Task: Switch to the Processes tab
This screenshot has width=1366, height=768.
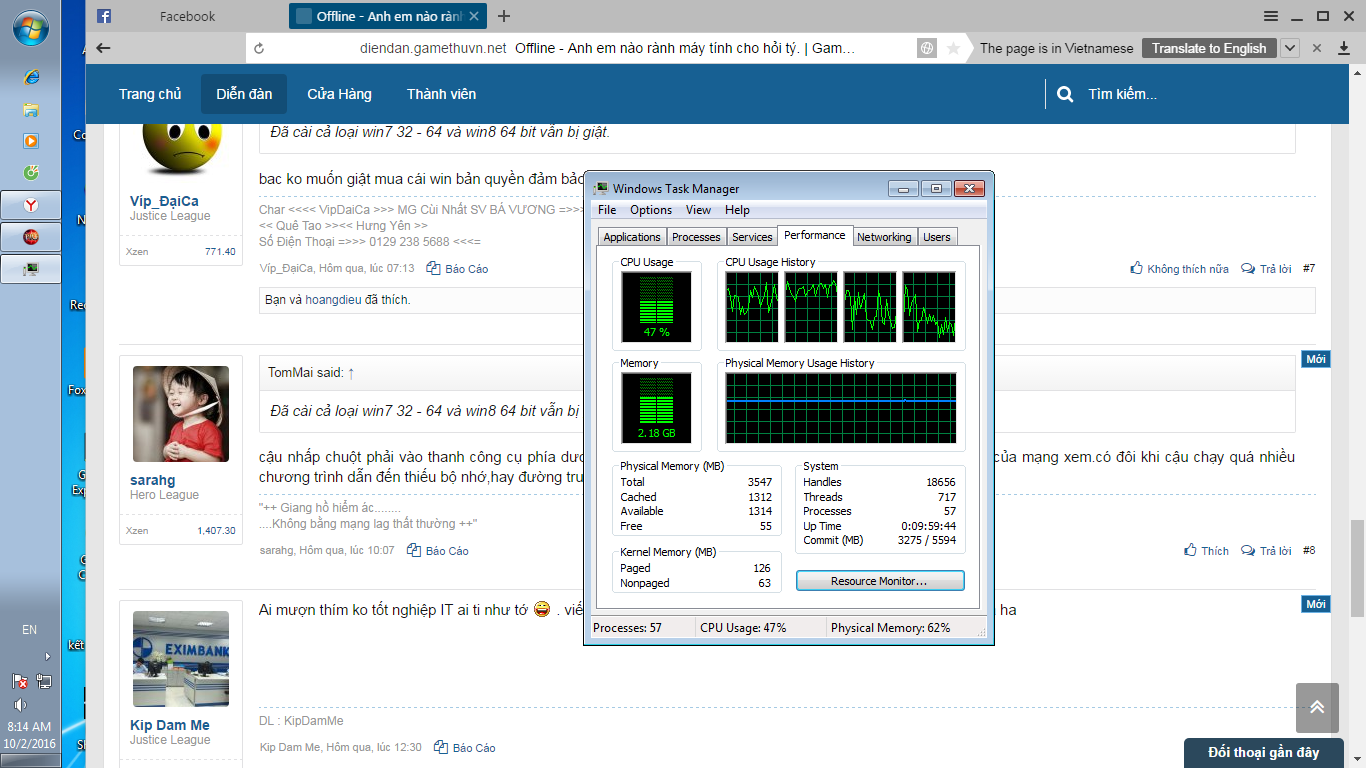Action: point(696,237)
